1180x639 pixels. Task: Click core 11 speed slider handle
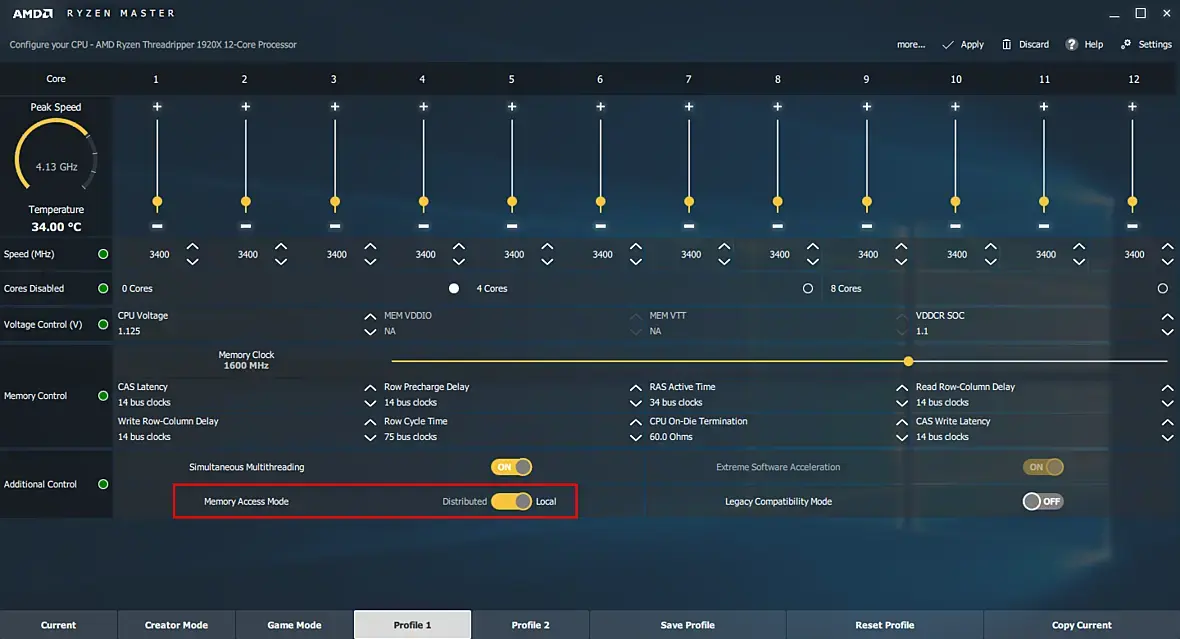[1044, 202]
